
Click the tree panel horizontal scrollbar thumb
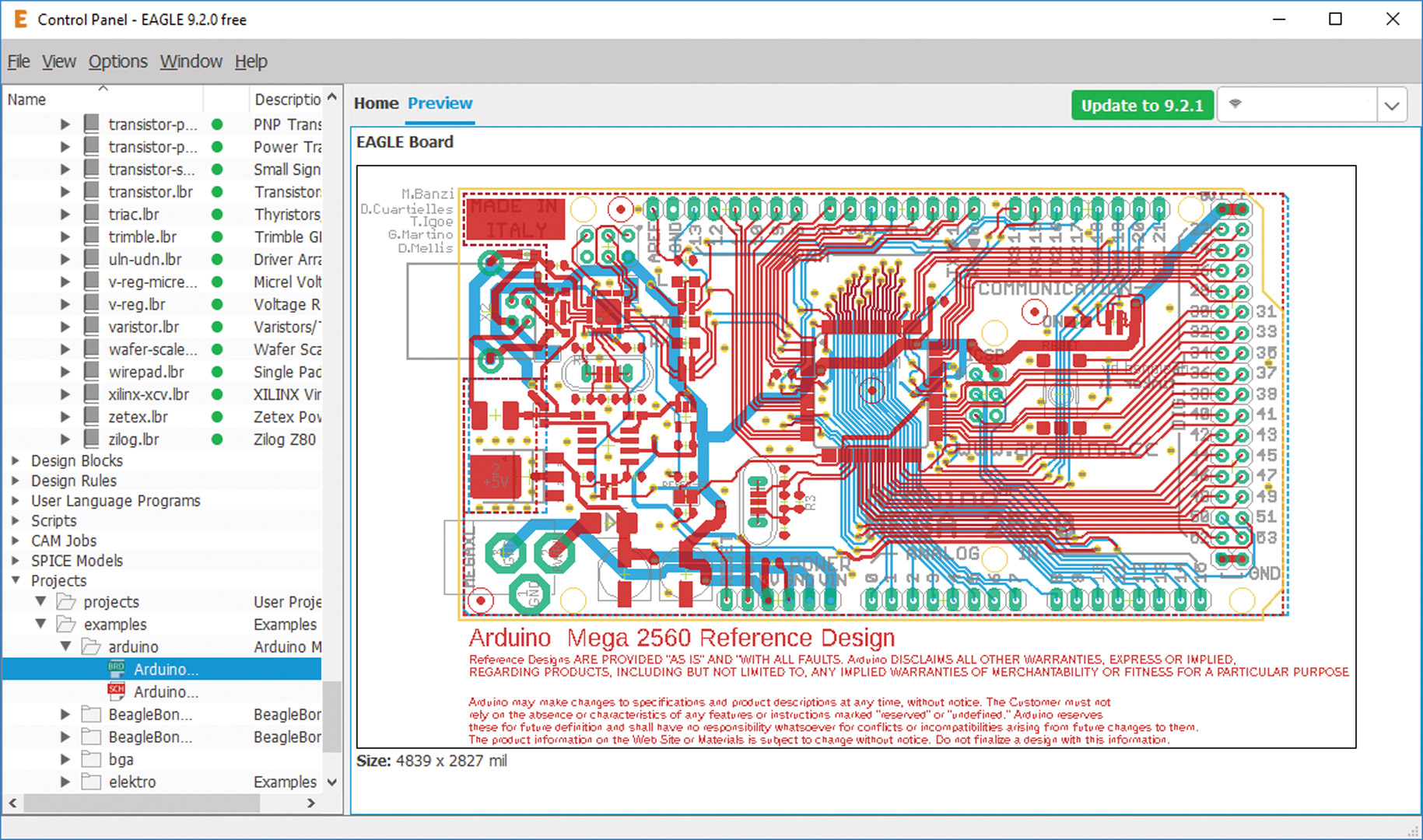(x=142, y=803)
